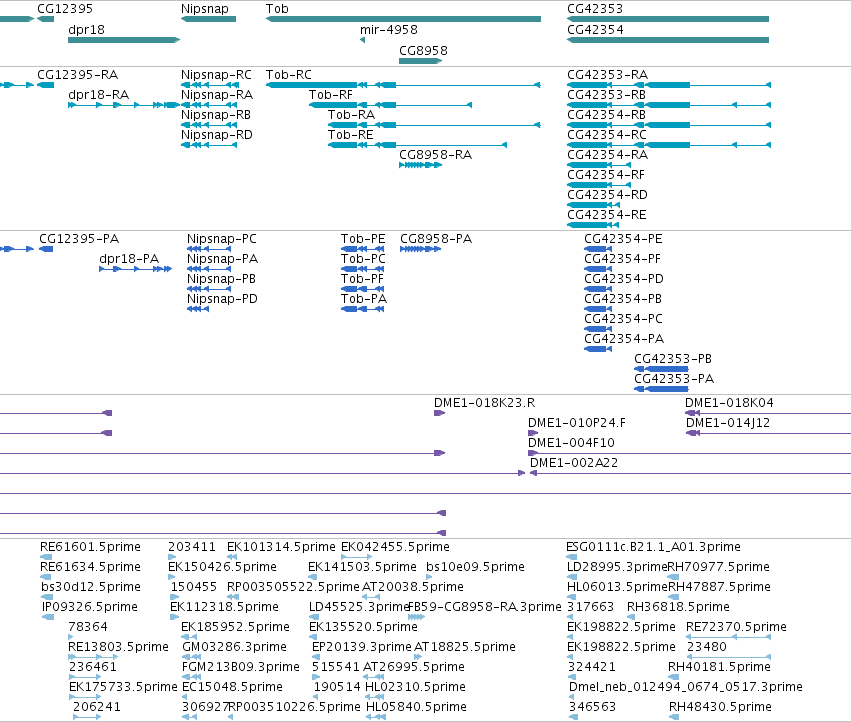Select transcript Tob-RF

pos(390,105)
